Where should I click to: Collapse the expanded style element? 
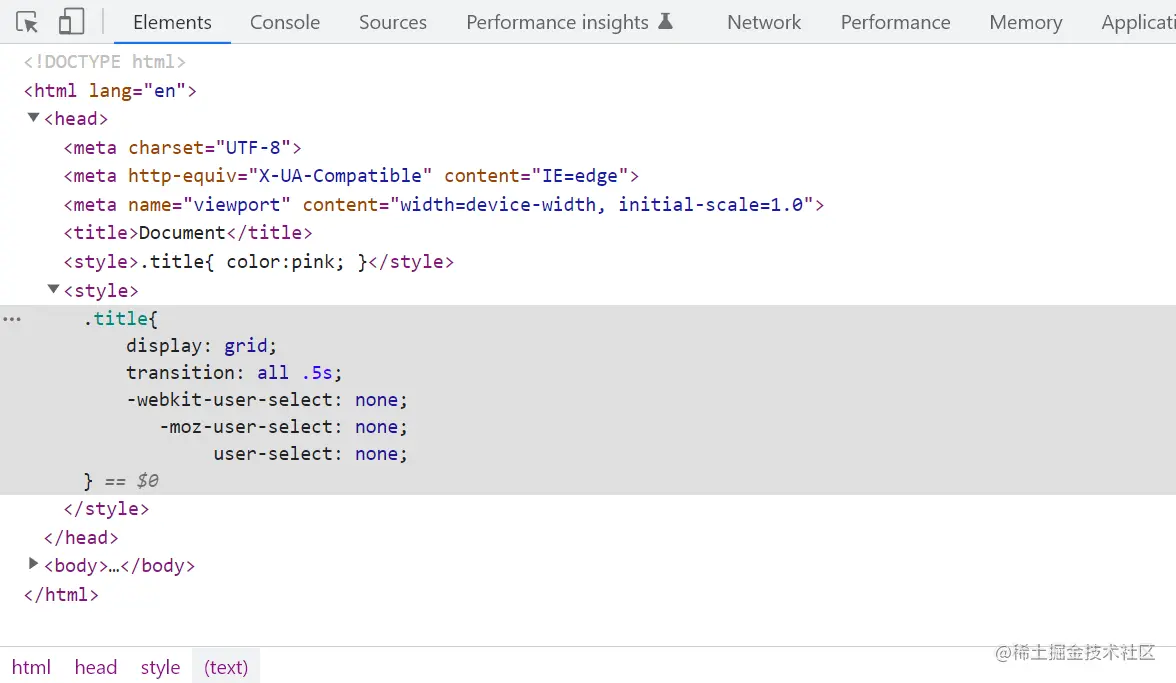53,290
